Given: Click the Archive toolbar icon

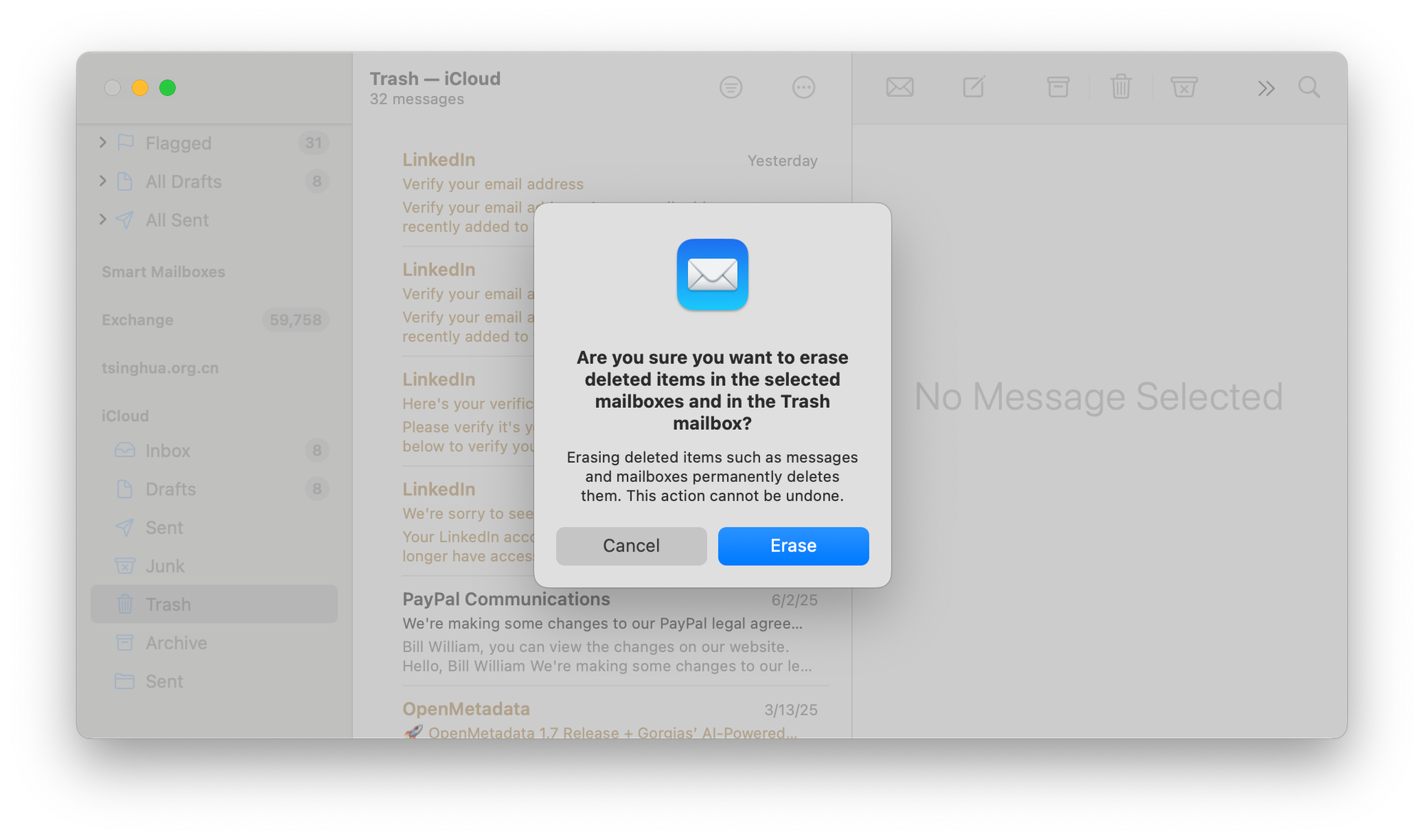Looking at the screenshot, I should click(x=1058, y=87).
